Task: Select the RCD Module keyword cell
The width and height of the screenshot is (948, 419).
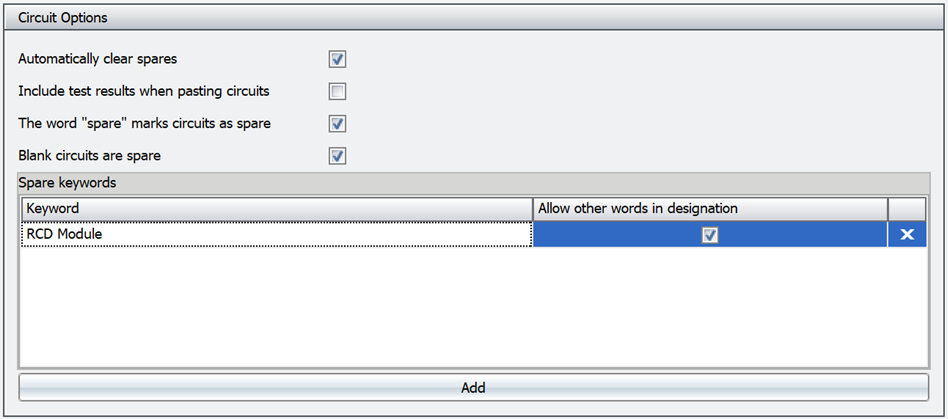Action: (x=276, y=234)
